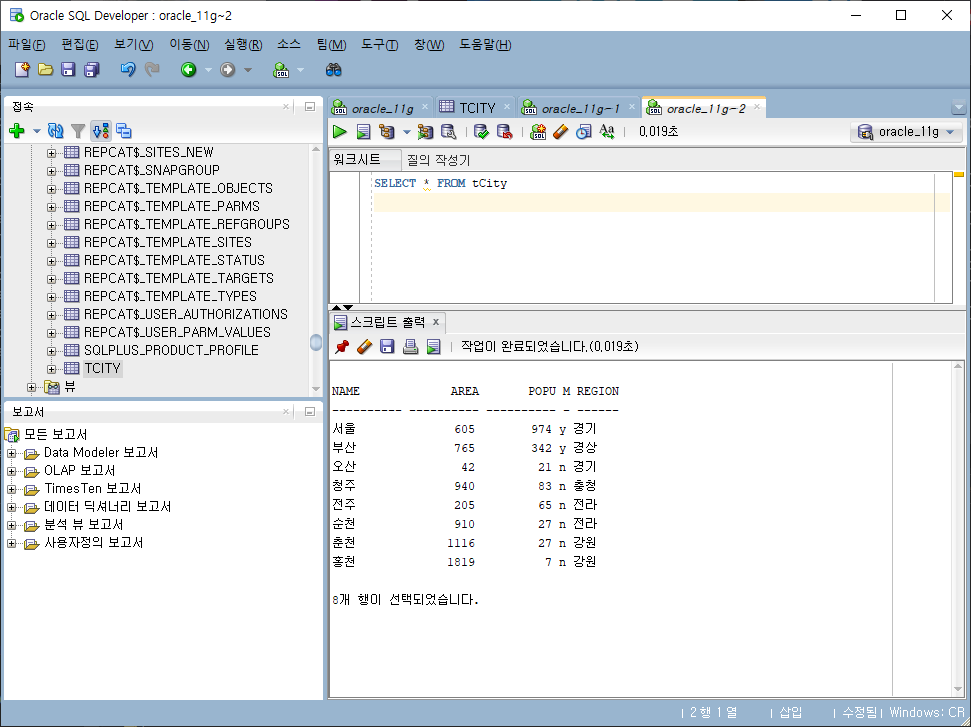This screenshot has width=971, height=727.
Task: Open the oracle_11g connection dropdown
Action: coord(907,131)
